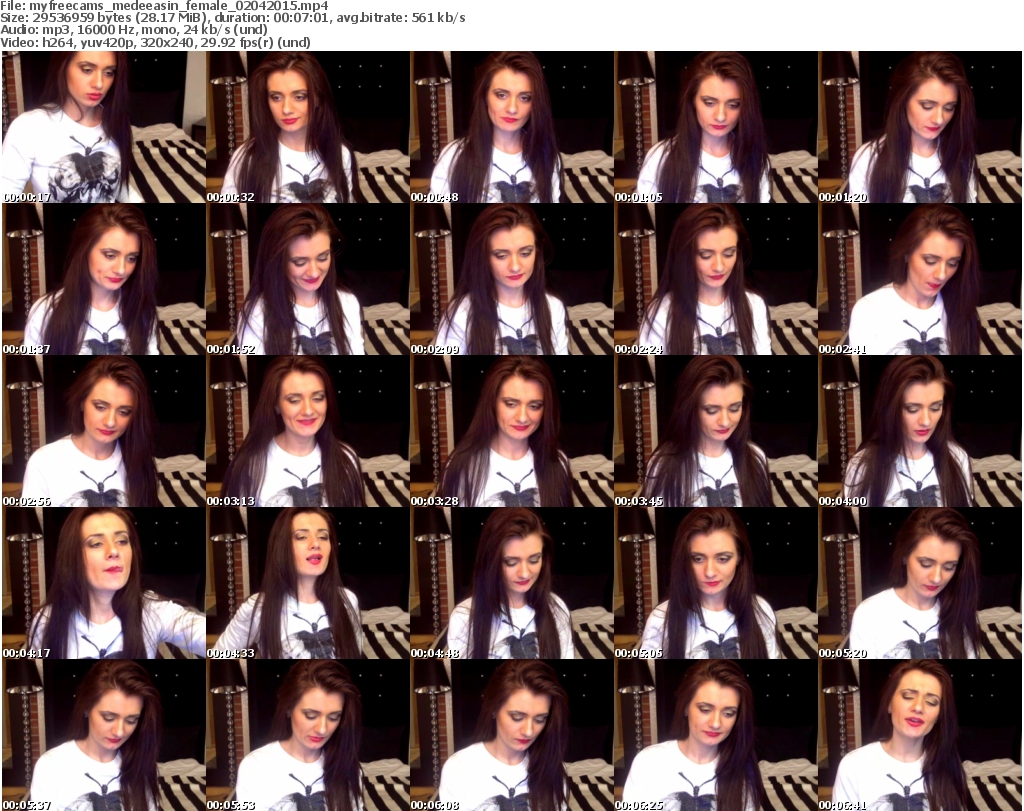This screenshot has width=1024, height=811.
Task: Open the frame stamped 00:02:41
Action: click(x=920, y=279)
